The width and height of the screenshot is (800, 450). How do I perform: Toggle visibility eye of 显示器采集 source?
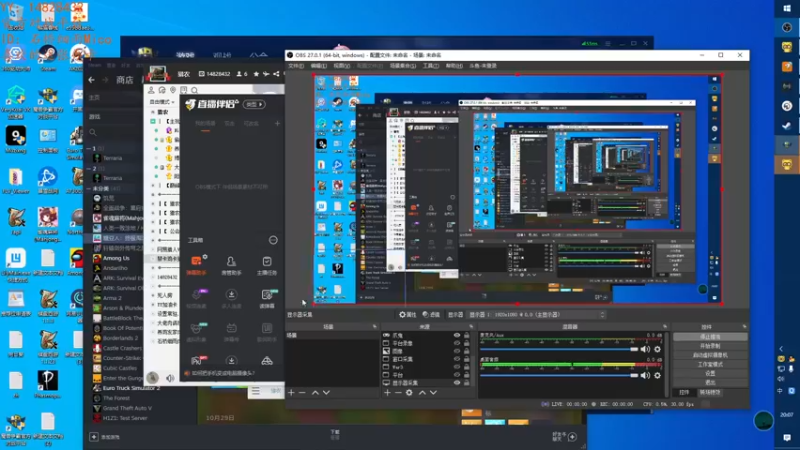click(x=457, y=383)
